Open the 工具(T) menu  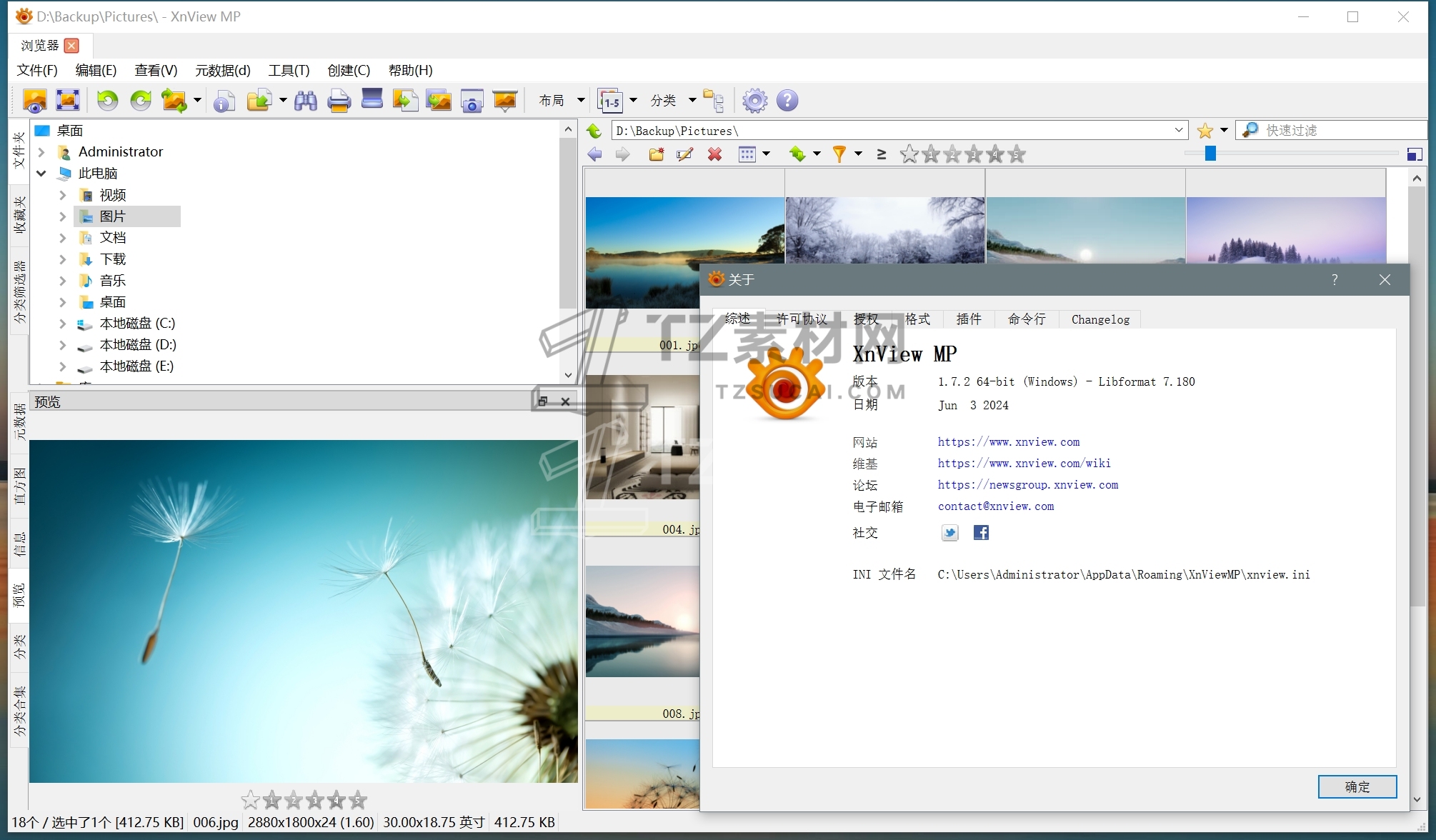pos(289,70)
